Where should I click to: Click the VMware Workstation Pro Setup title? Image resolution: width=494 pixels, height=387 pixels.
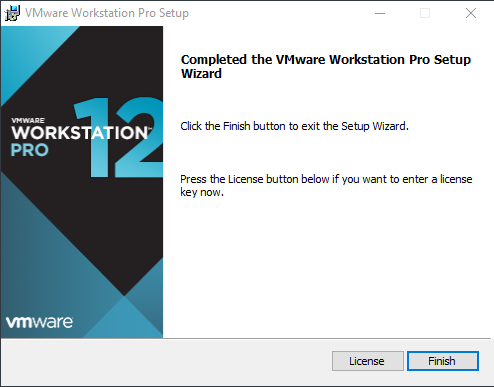coord(107,13)
